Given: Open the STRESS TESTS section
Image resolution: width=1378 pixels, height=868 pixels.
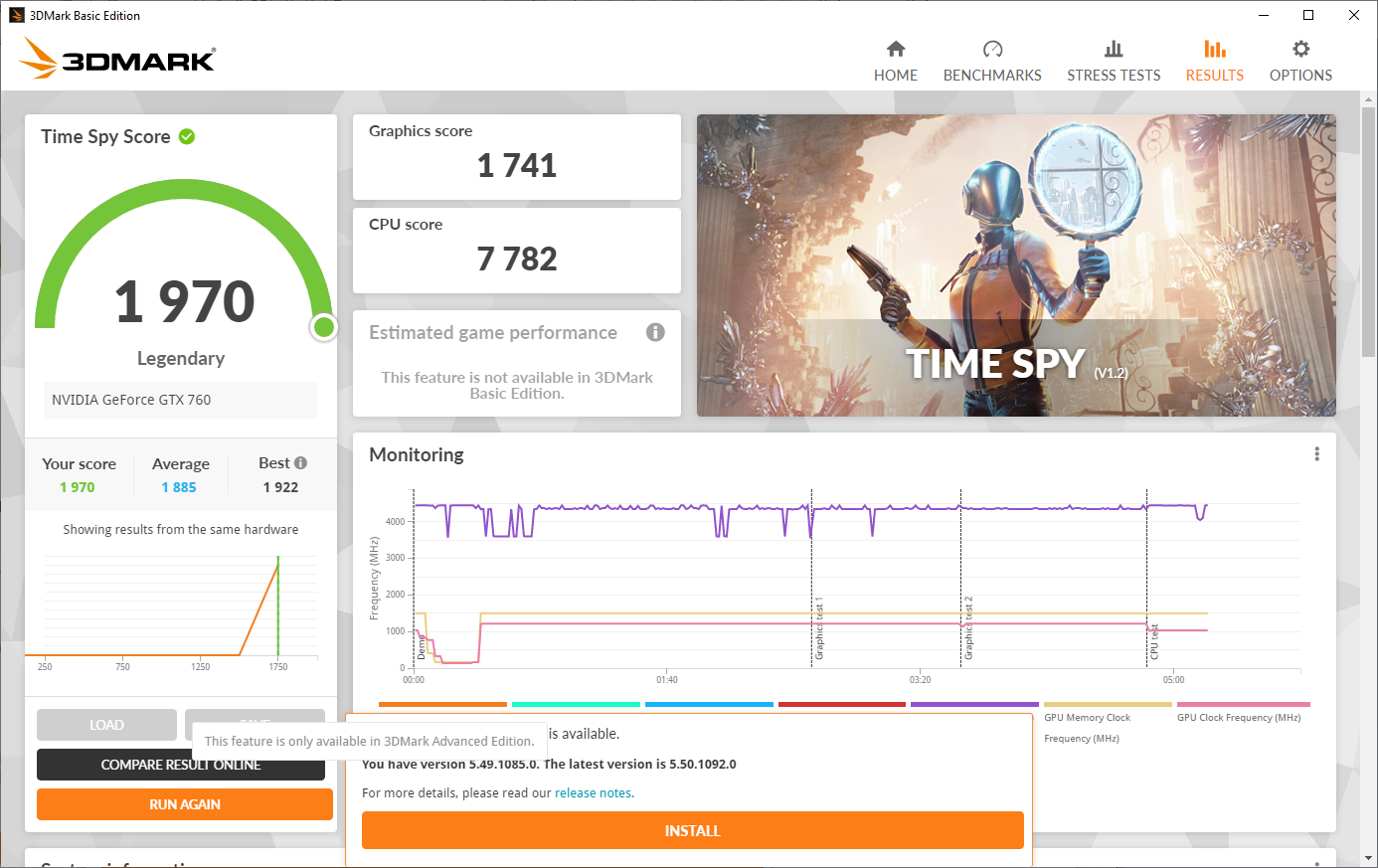Looking at the screenshot, I should 1114,62.
